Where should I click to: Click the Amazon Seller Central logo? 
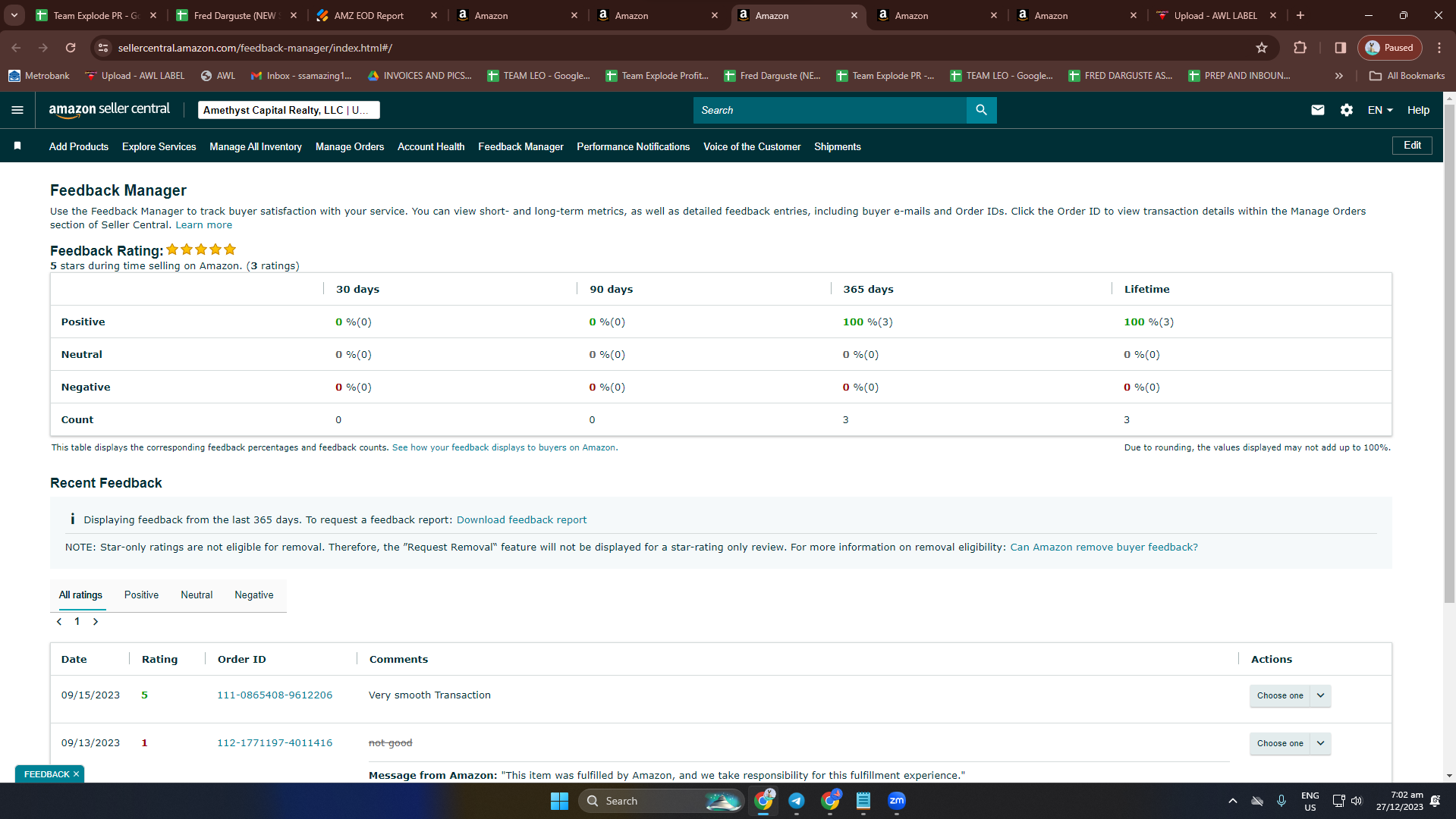click(x=109, y=110)
